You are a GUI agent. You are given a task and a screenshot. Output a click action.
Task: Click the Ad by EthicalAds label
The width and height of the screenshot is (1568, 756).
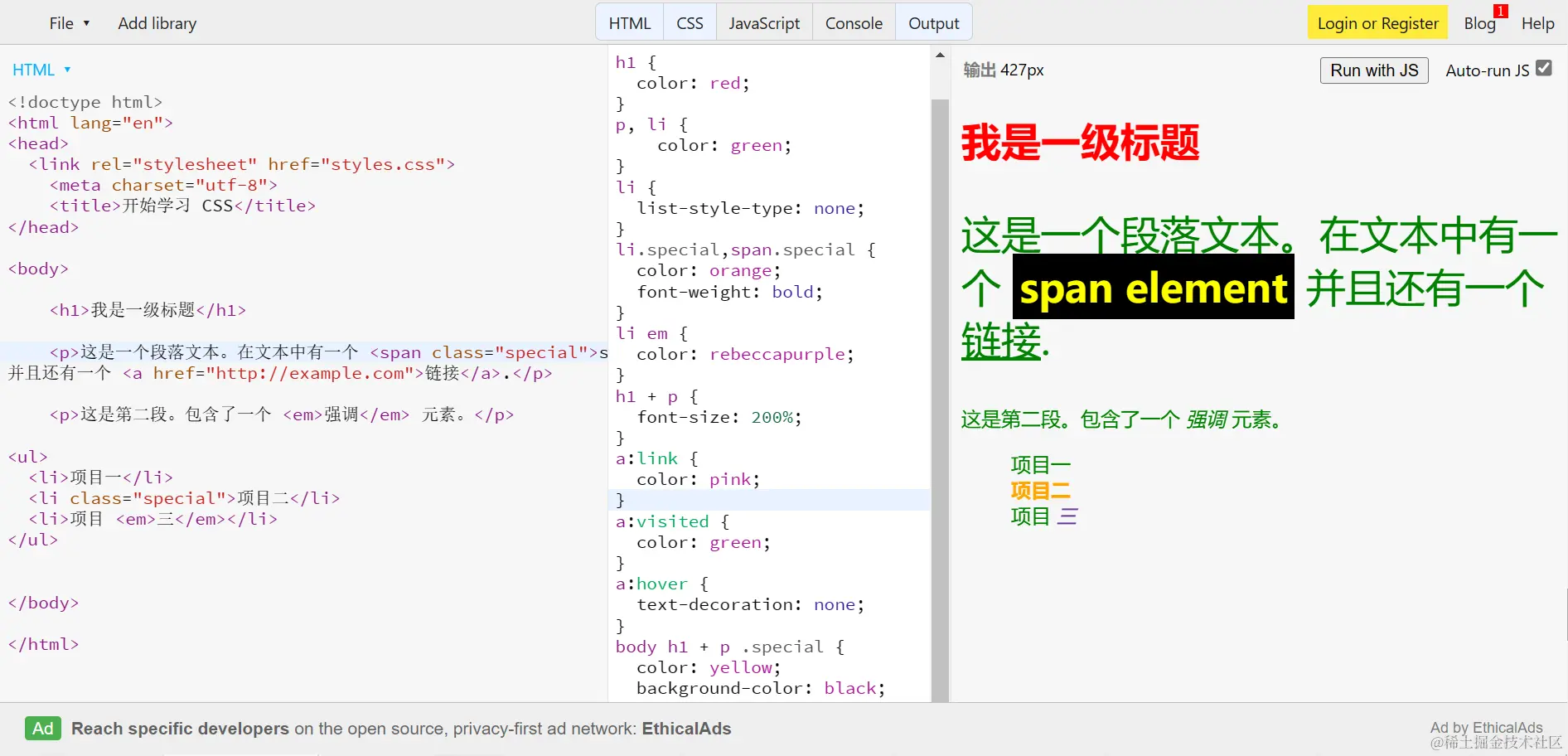pyautogui.click(x=1486, y=727)
